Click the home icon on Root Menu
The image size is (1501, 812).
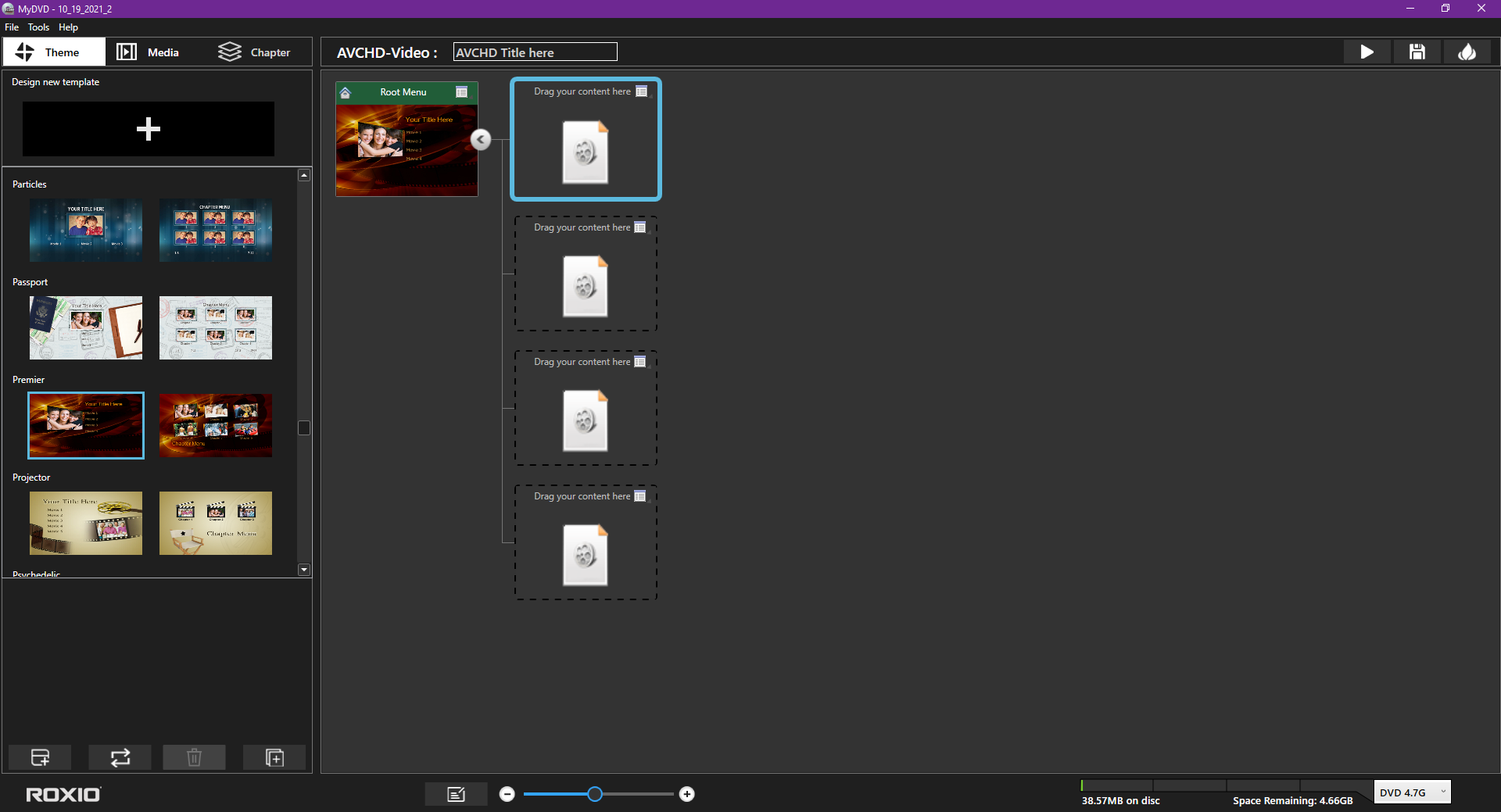click(346, 92)
